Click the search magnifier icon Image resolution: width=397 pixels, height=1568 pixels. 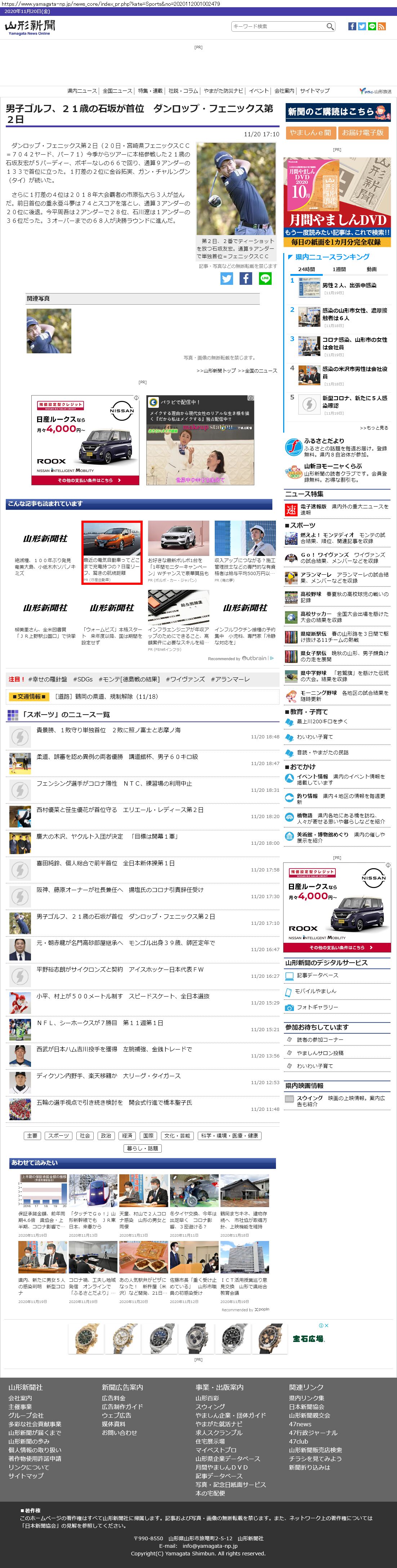pos(330,26)
